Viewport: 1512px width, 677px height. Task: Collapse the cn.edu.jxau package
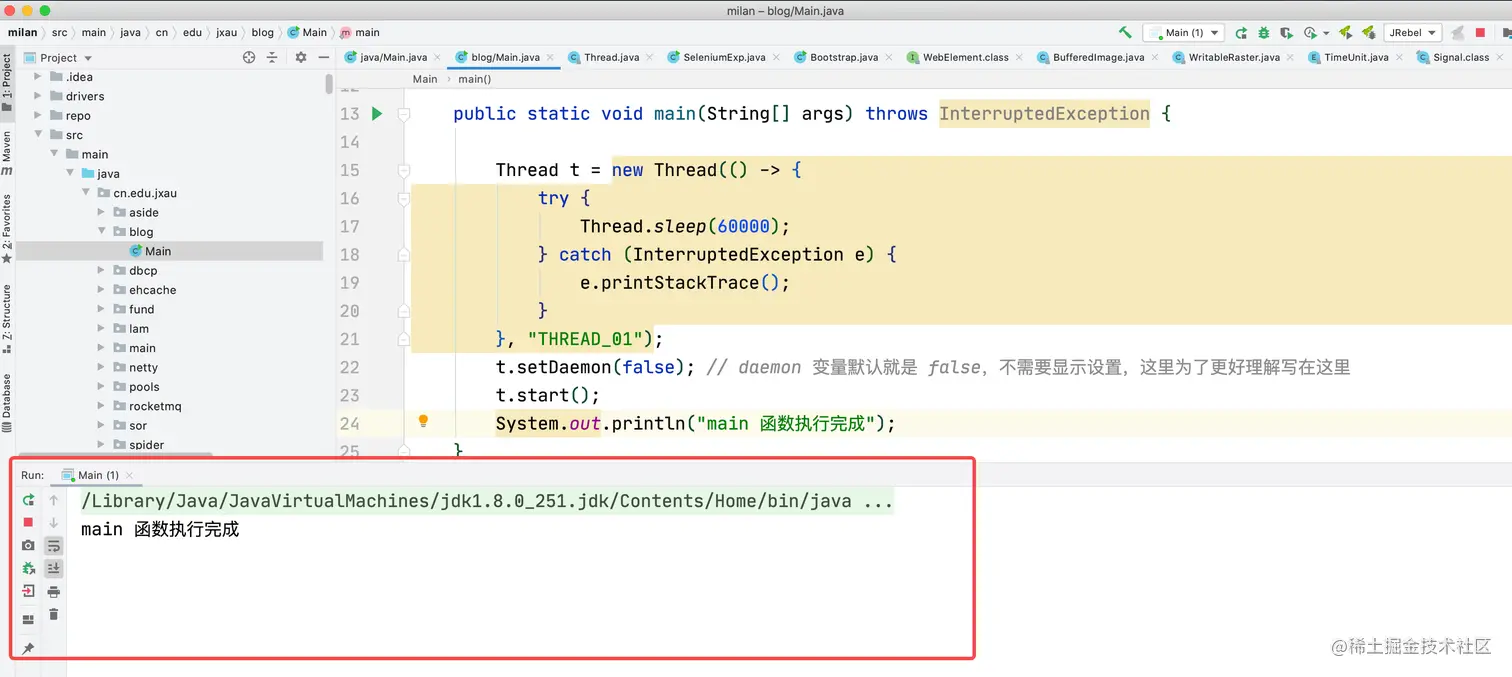point(86,193)
